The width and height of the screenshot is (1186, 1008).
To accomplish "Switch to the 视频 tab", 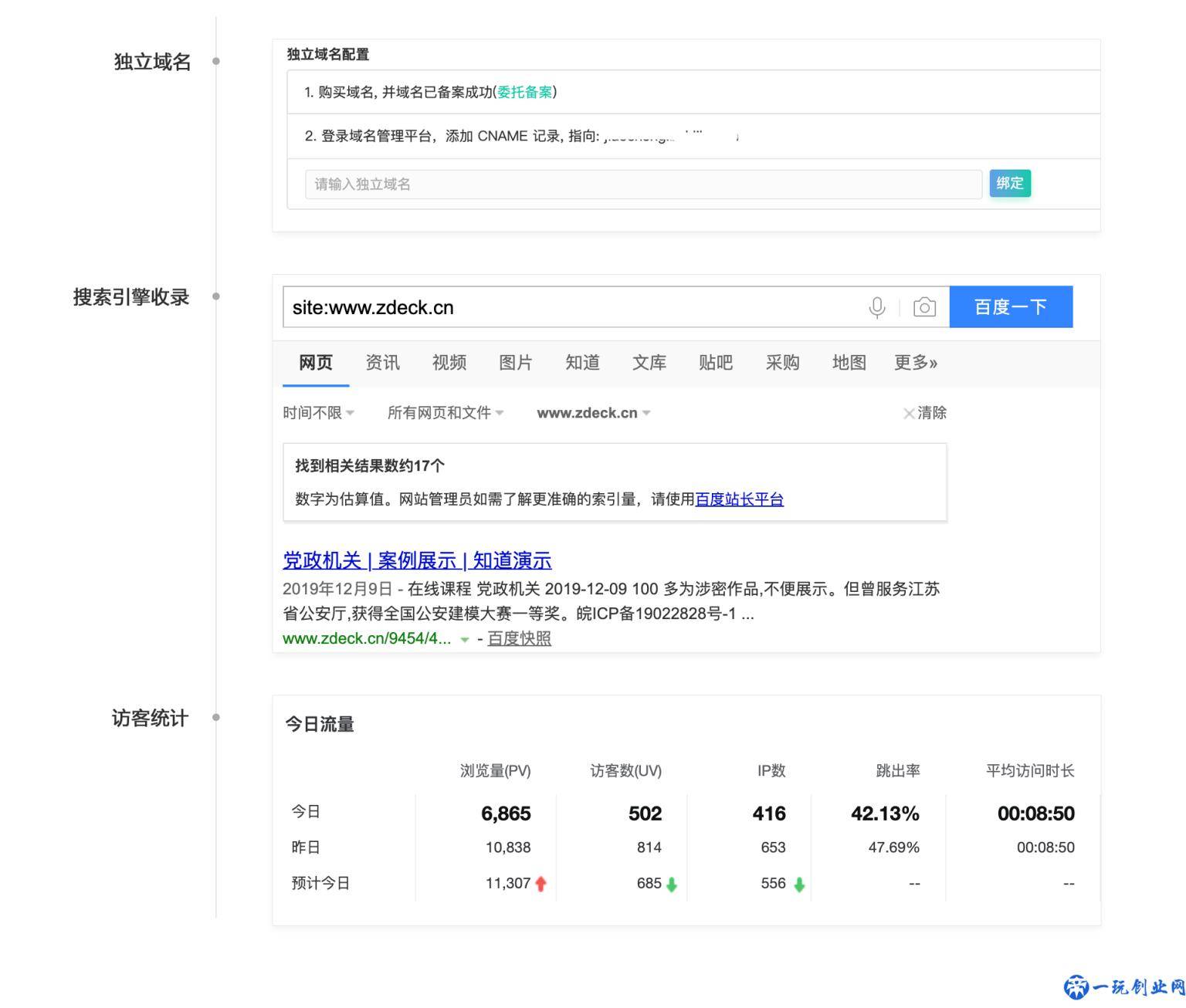I will tap(449, 363).
